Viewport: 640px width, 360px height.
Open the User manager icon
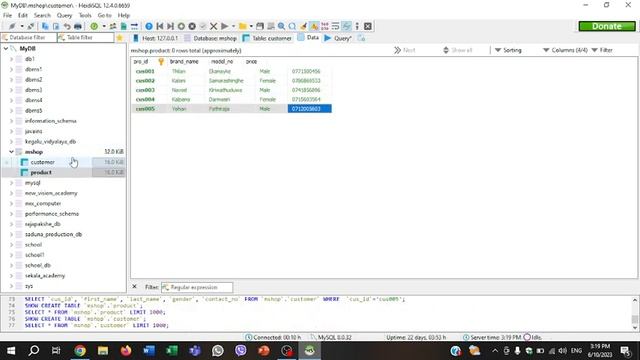(x=113, y=26)
